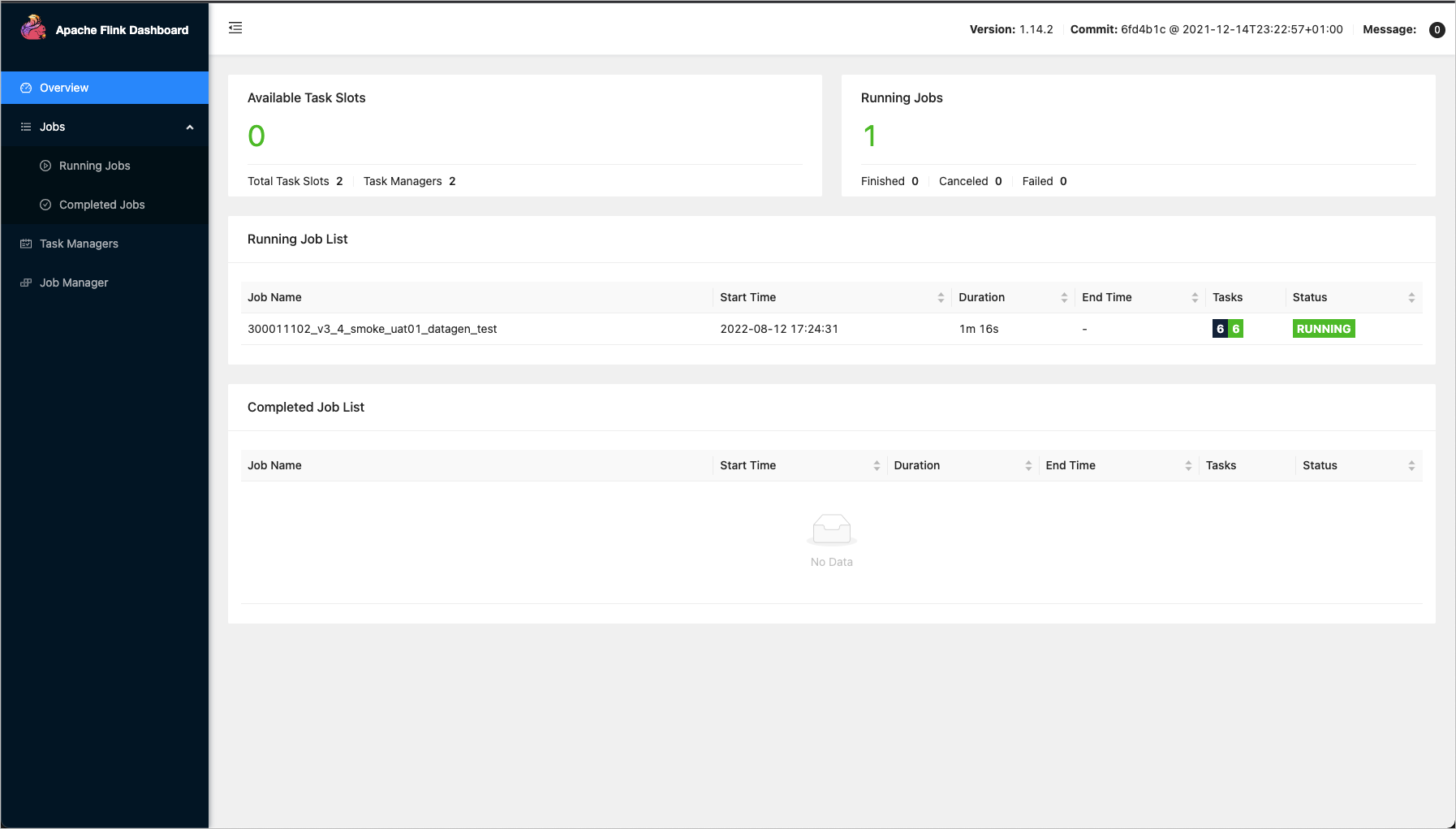Click the Job Manager build icon

point(26,283)
